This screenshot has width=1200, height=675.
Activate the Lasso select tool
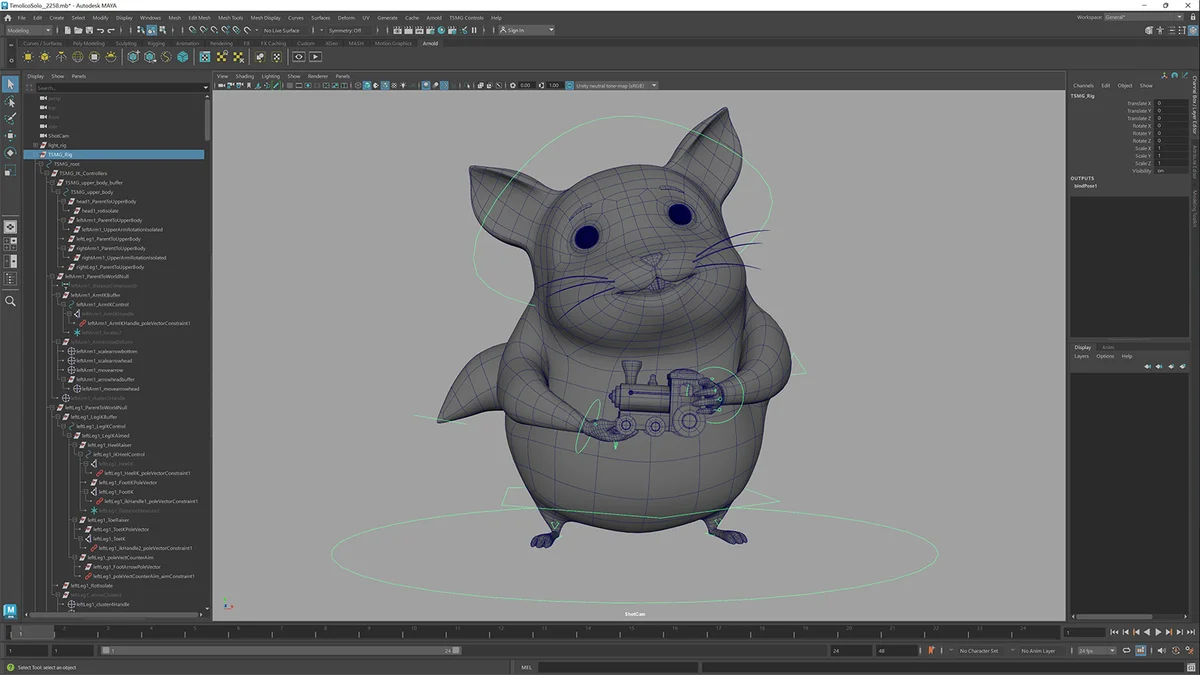[x=10, y=102]
